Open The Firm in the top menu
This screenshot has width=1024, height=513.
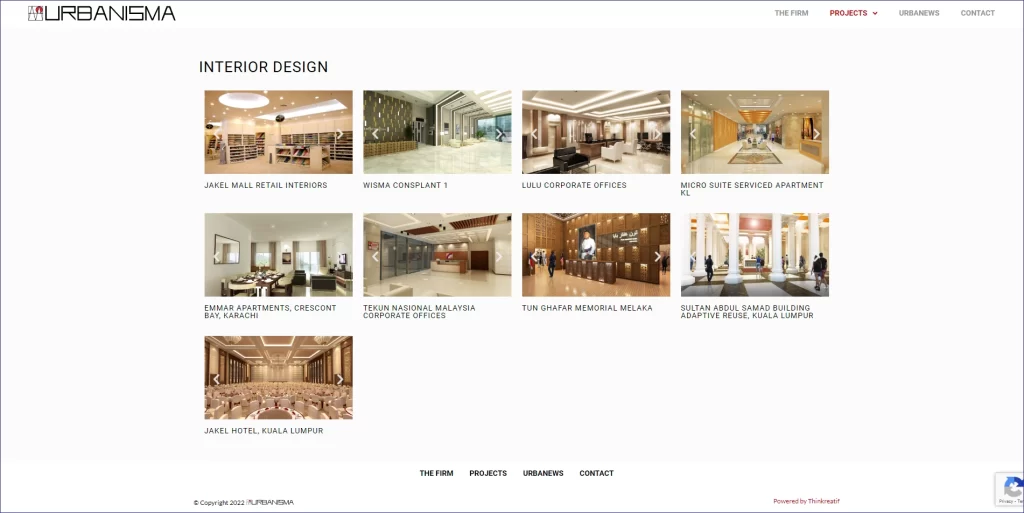click(791, 13)
